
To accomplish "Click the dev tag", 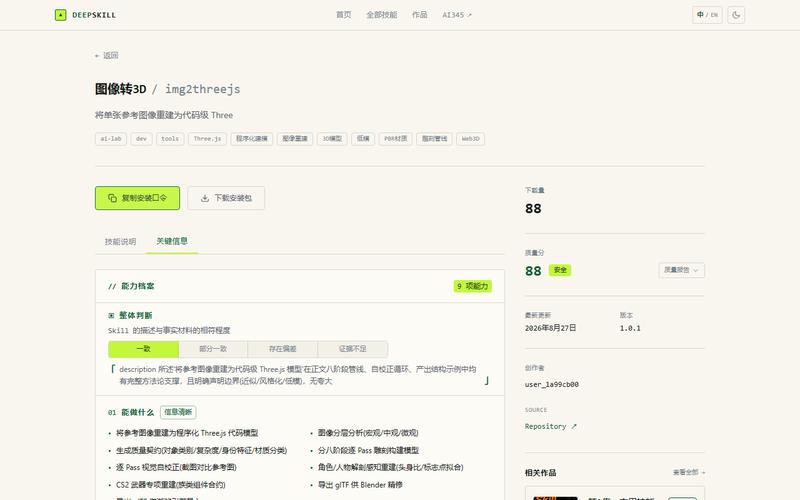I will click(x=141, y=139).
